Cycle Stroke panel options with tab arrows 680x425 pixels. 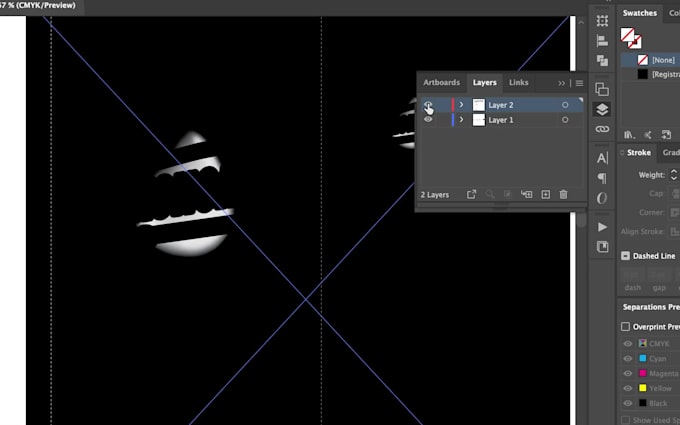(x=623, y=153)
